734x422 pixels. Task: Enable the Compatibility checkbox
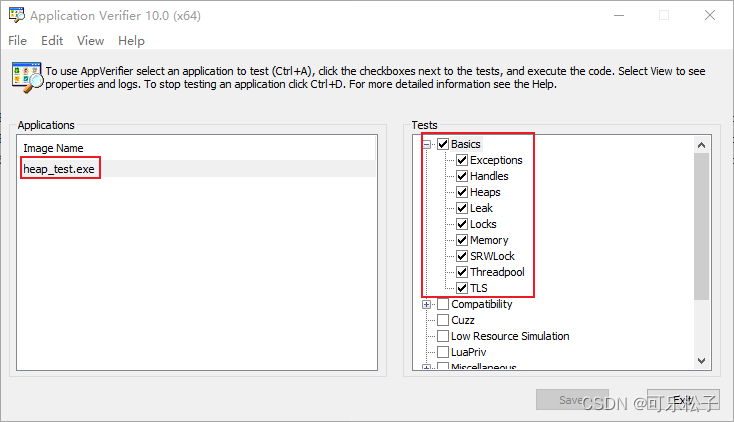(x=443, y=304)
